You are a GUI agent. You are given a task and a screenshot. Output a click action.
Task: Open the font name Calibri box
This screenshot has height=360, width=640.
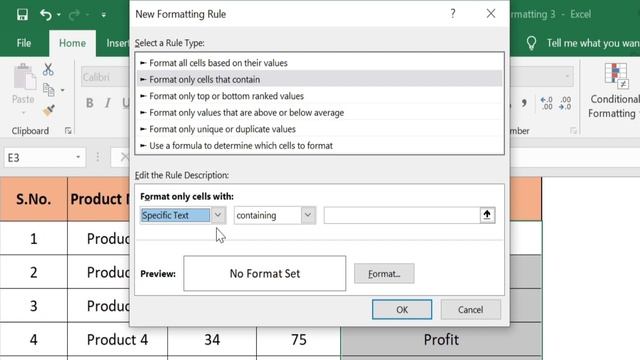pyautogui.click(x=105, y=77)
